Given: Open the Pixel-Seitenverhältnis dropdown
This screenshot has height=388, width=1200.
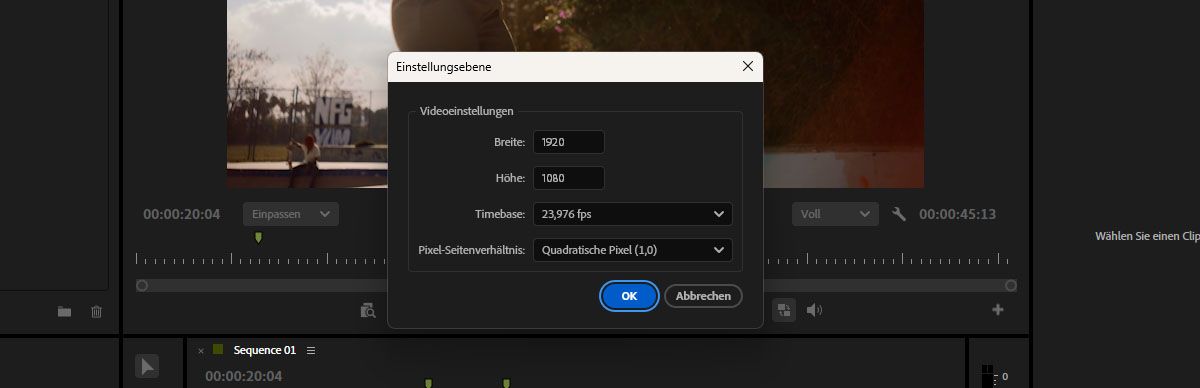Looking at the screenshot, I should tap(632, 250).
